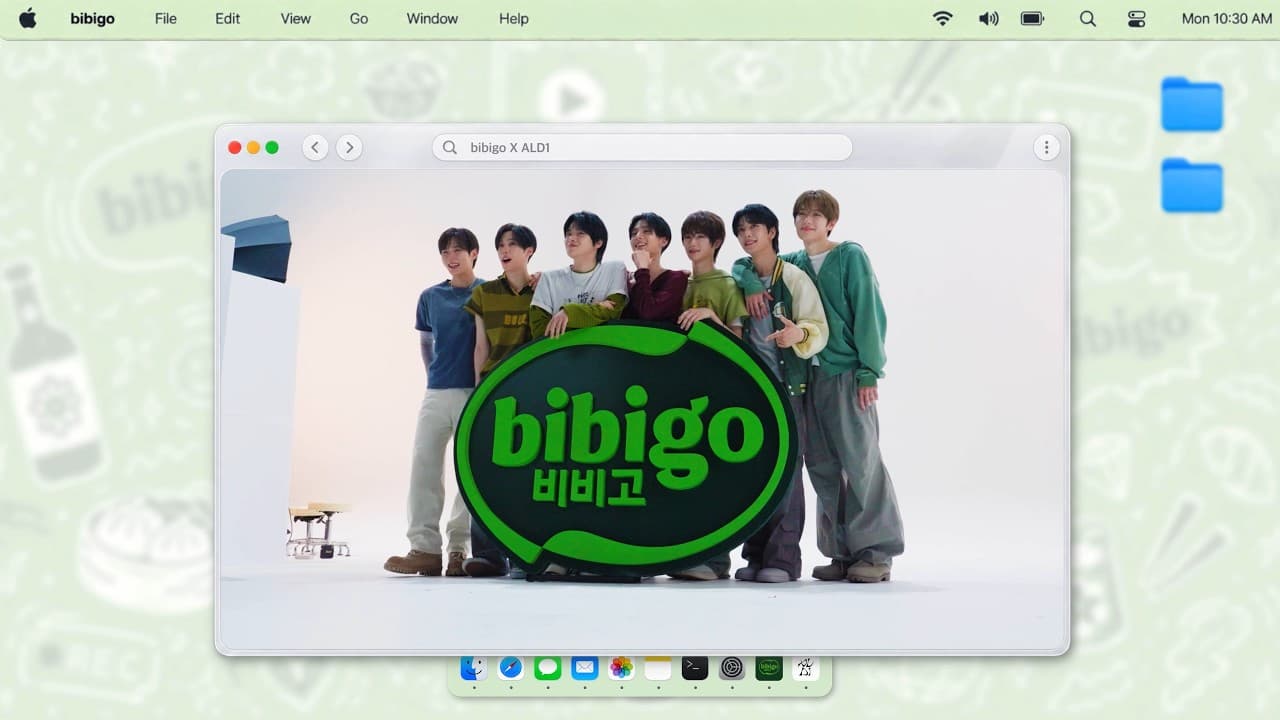Open Spotlight search in menu bar
The image size is (1280, 720).
pos(1088,18)
